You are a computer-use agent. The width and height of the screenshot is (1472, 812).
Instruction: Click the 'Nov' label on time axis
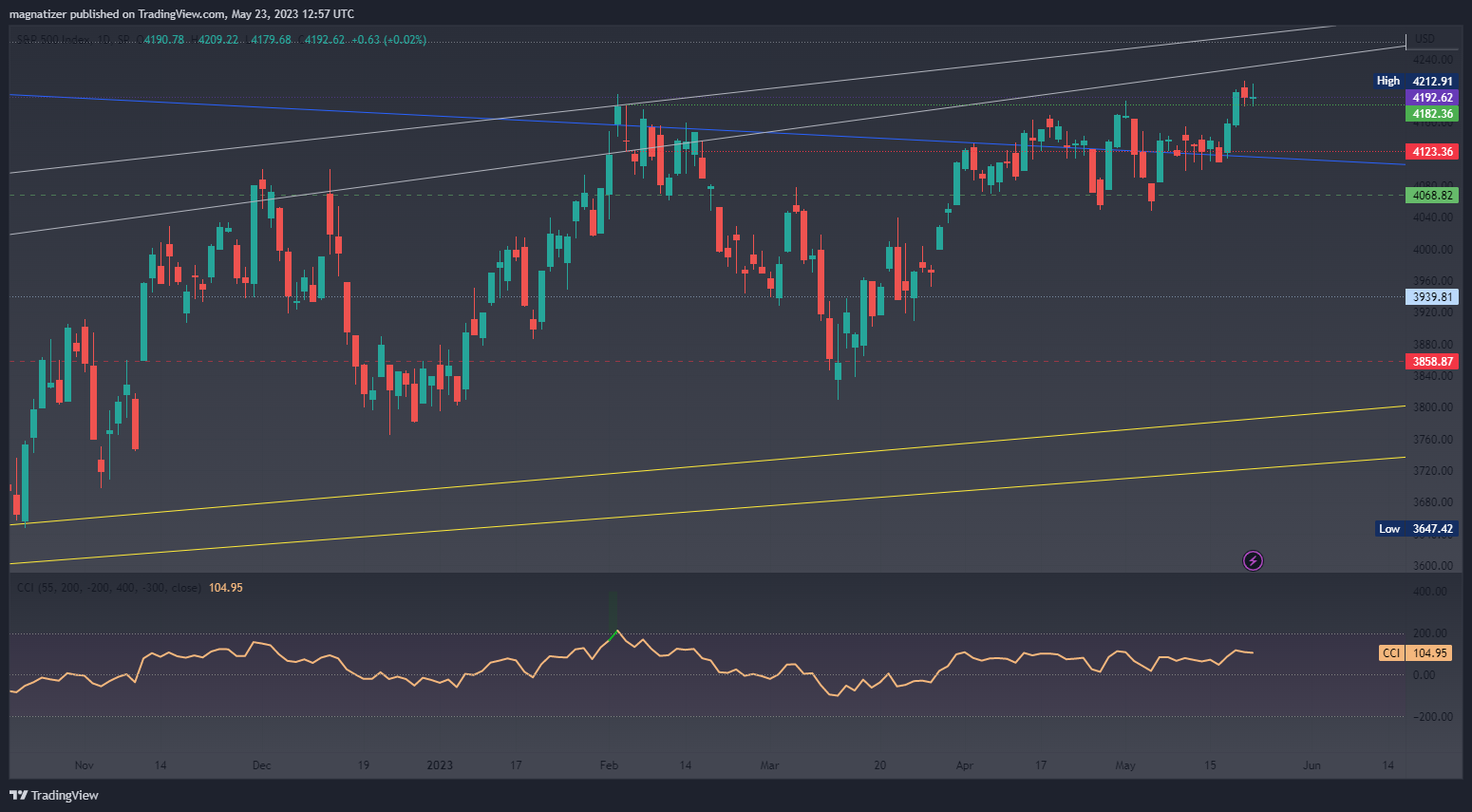[85, 765]
